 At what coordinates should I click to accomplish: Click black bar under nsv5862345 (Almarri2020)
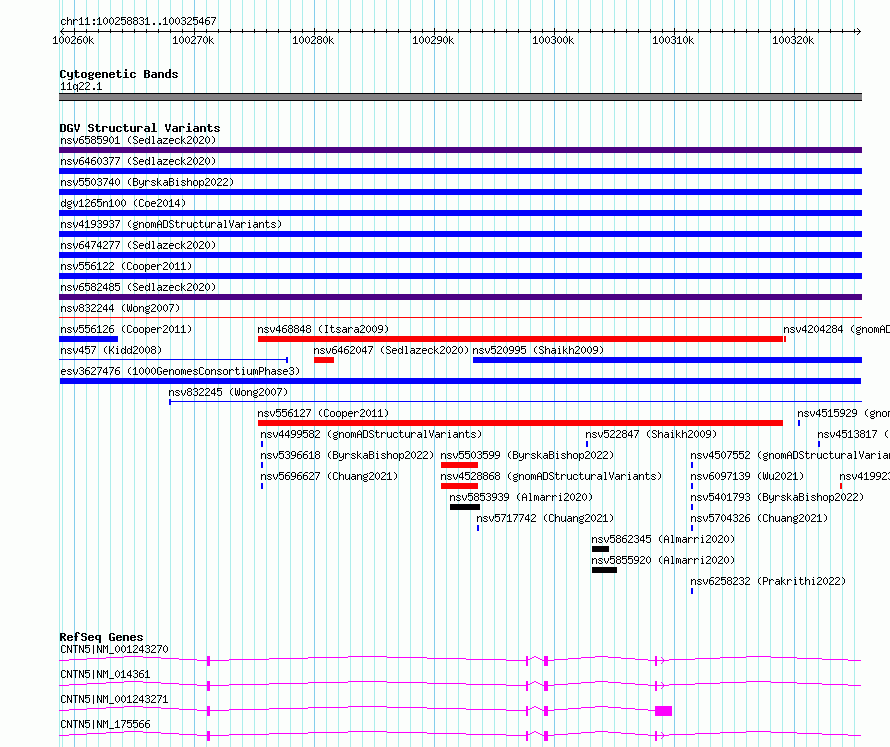pos(601,549)
